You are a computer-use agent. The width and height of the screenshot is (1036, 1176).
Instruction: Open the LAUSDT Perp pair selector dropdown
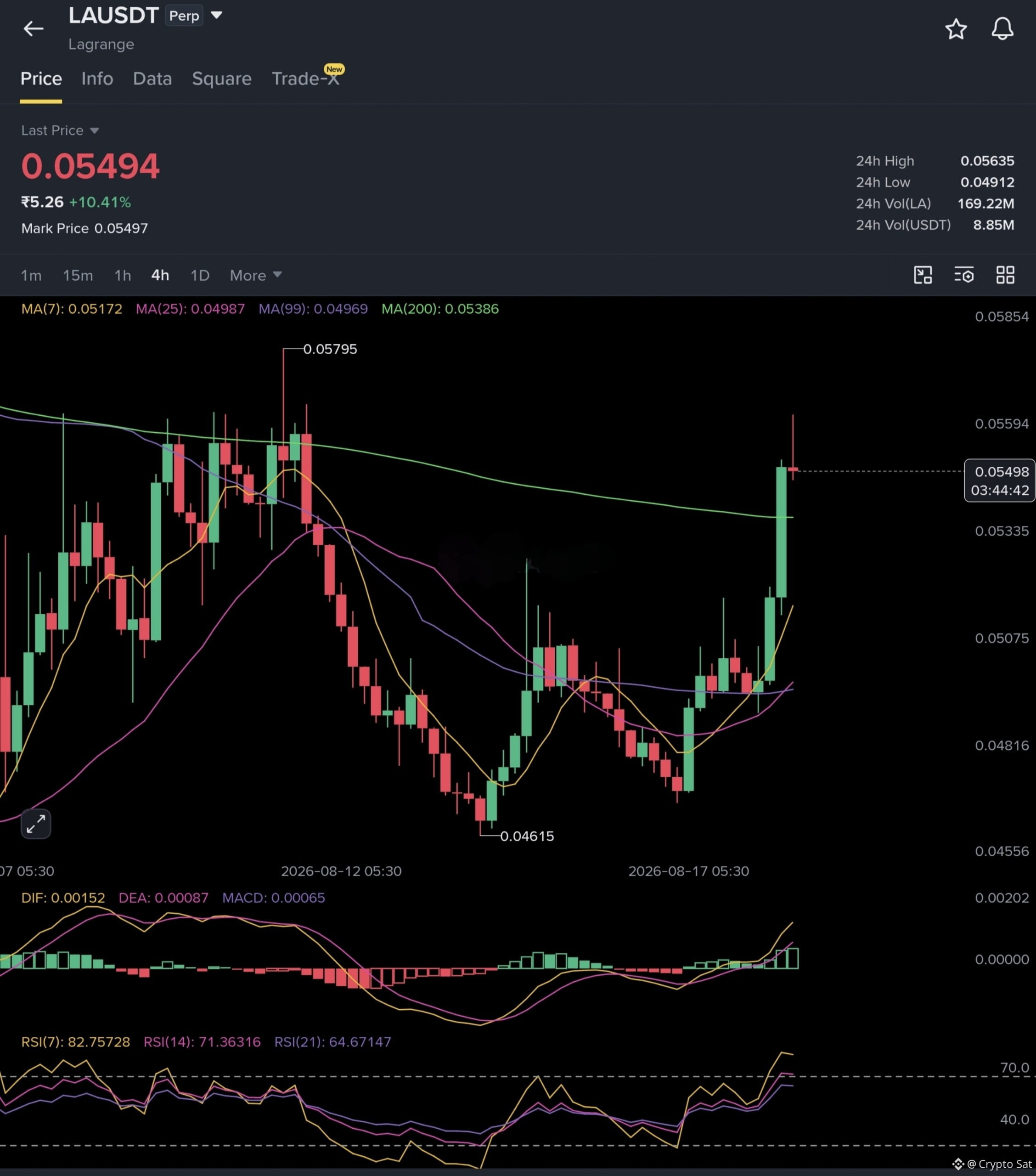click(x=216, y=15)
